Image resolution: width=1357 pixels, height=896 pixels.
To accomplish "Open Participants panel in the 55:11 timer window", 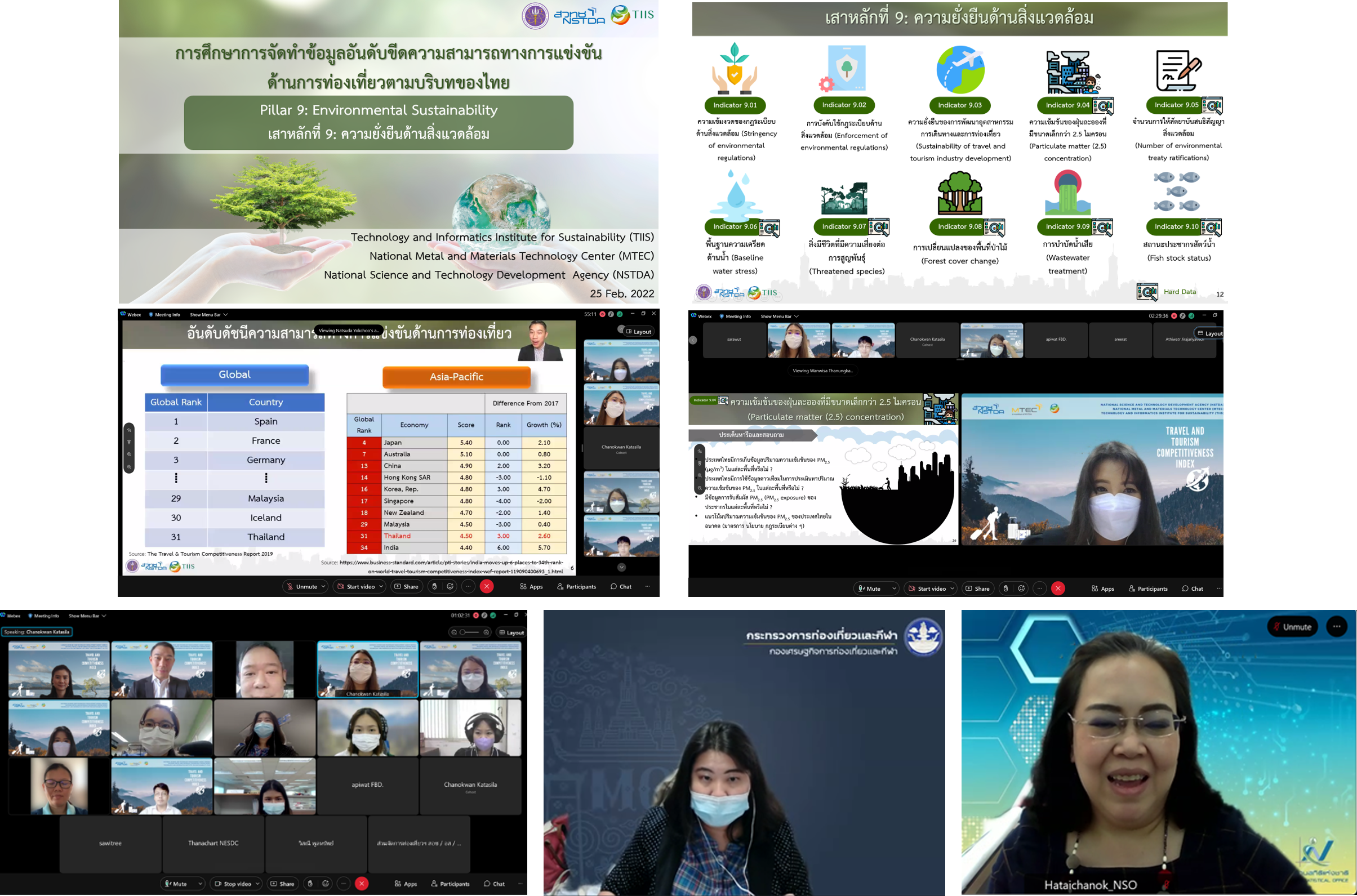I will (x=576, y=586).
